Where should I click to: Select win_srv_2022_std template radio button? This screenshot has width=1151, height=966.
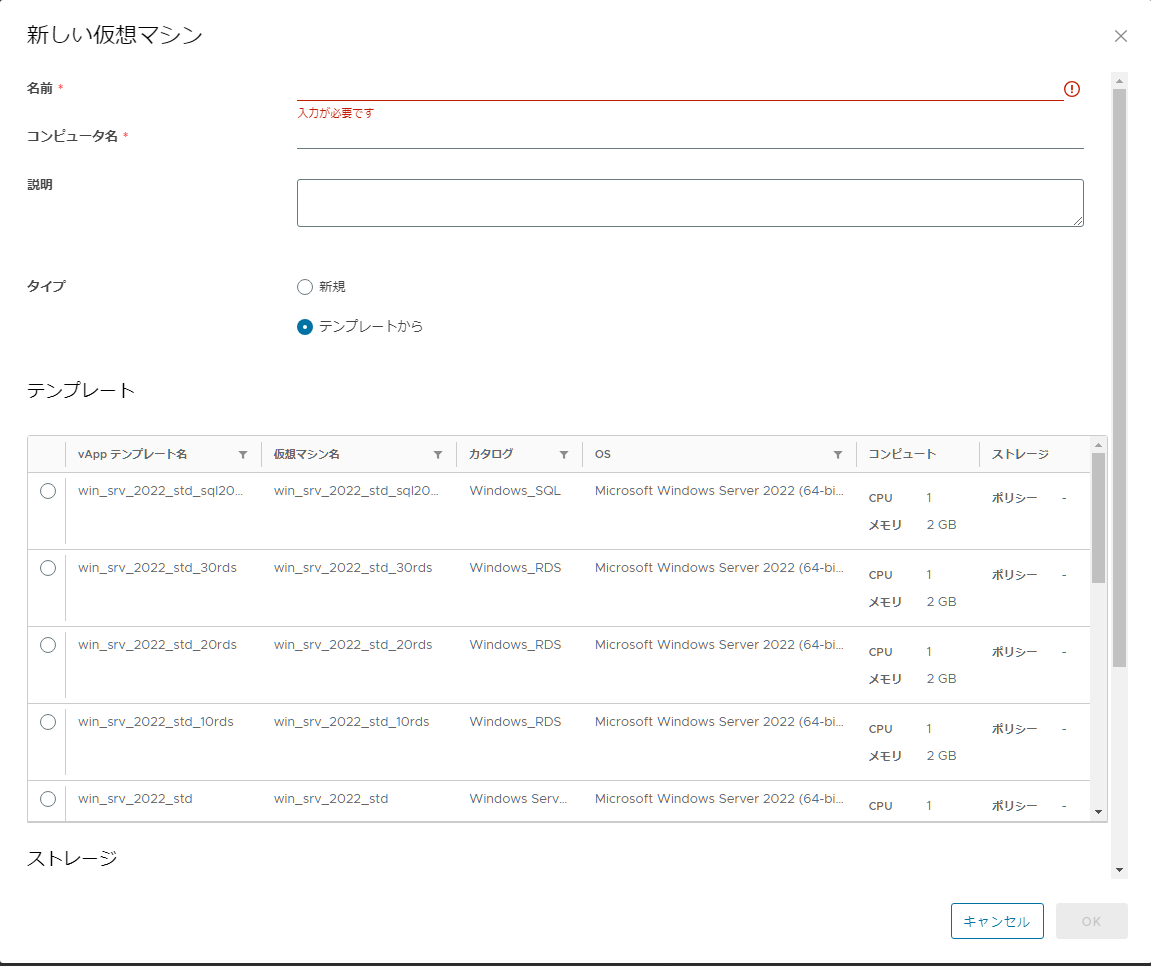48,799
